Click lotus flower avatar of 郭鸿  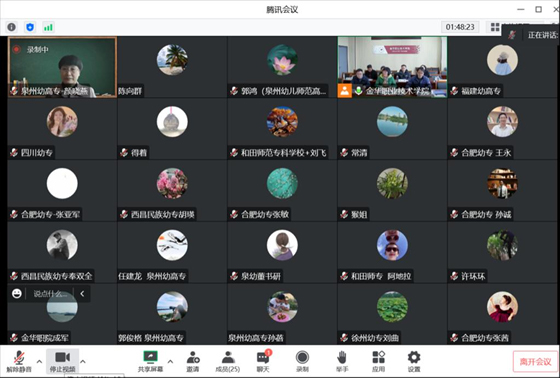[x=282, y=60]
